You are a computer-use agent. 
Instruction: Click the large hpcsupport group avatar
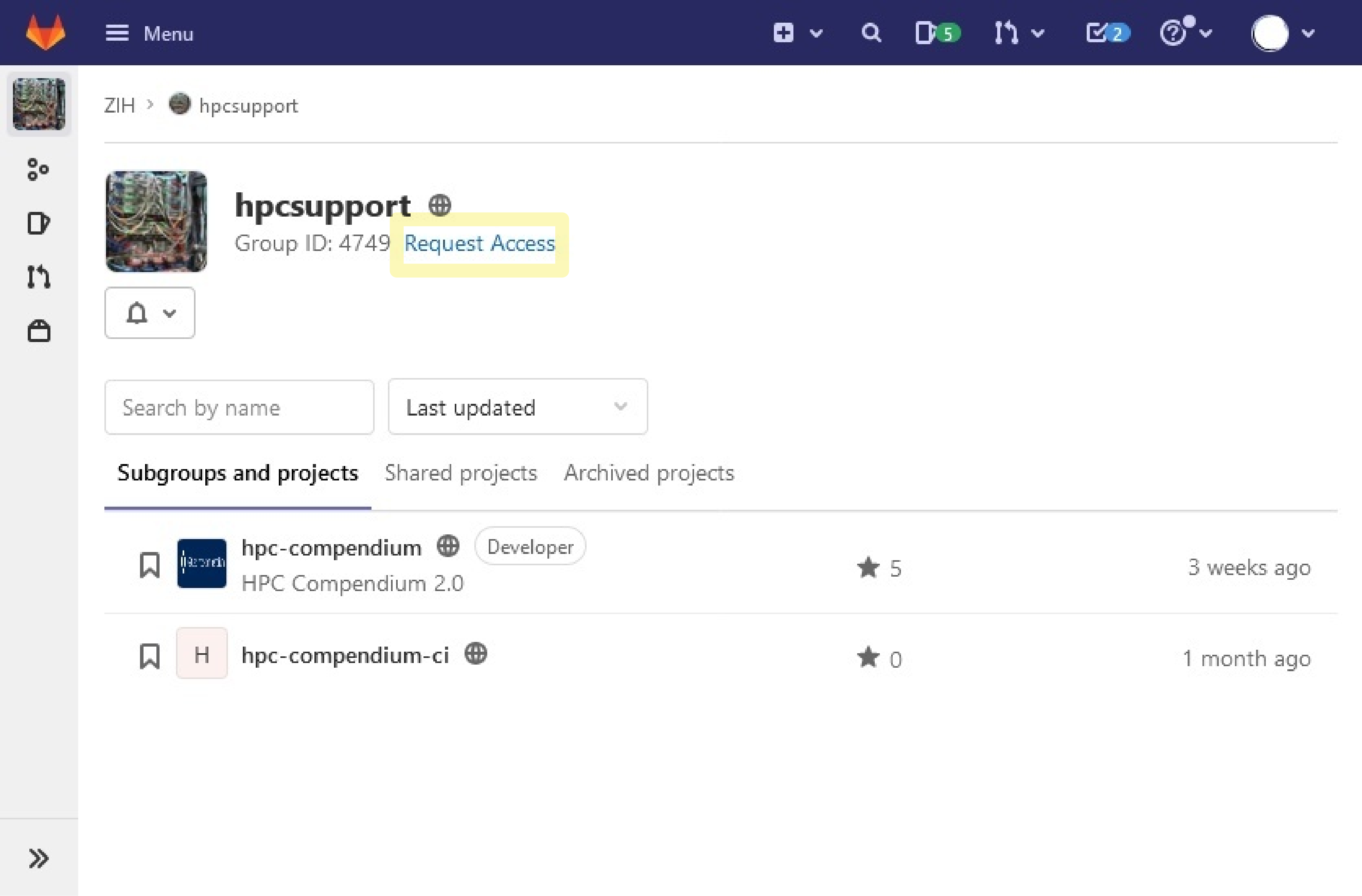coord(156,221)
